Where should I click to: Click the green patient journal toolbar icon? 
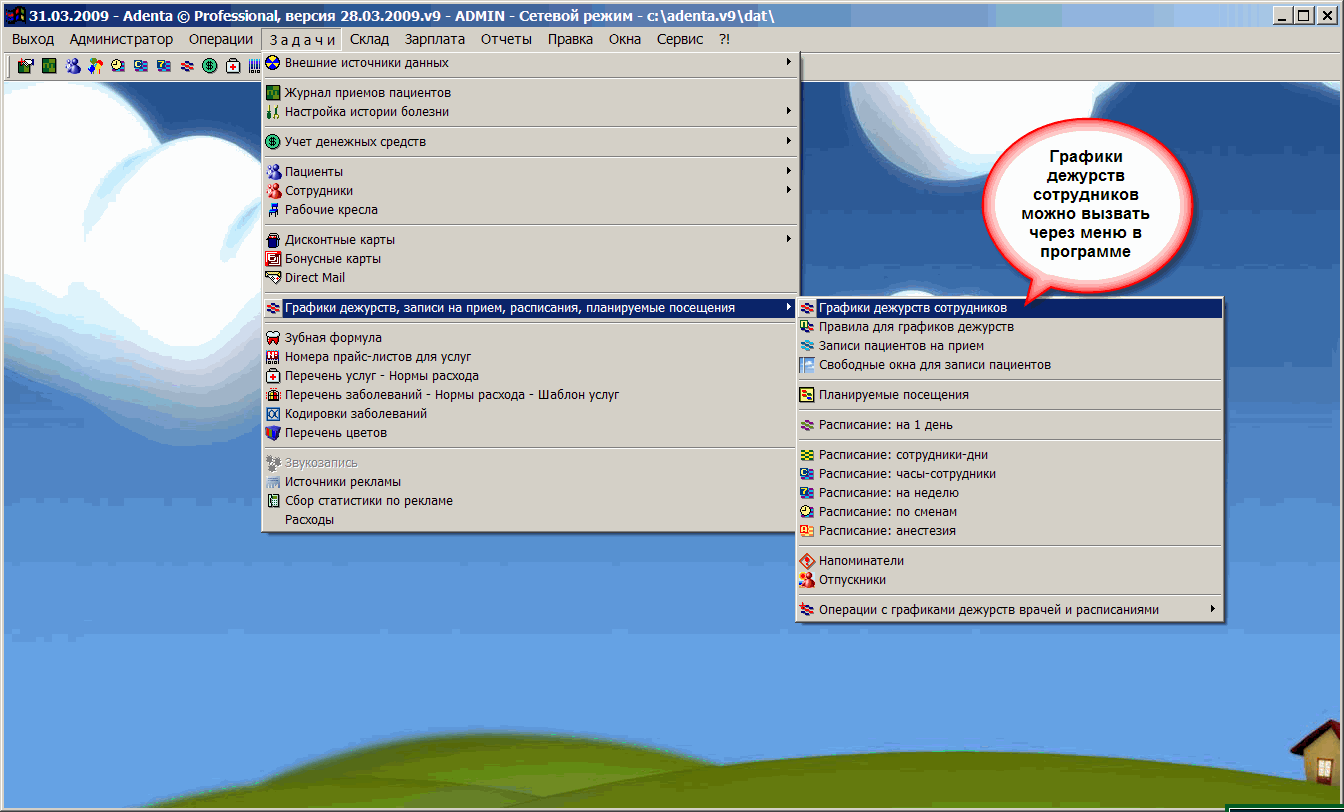tap(49, 66)
